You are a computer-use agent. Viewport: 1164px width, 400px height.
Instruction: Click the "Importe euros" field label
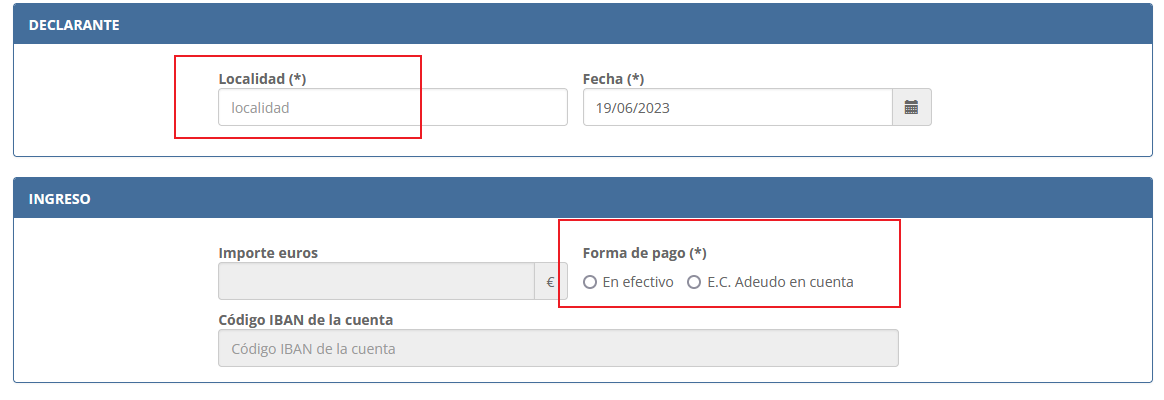268,253
